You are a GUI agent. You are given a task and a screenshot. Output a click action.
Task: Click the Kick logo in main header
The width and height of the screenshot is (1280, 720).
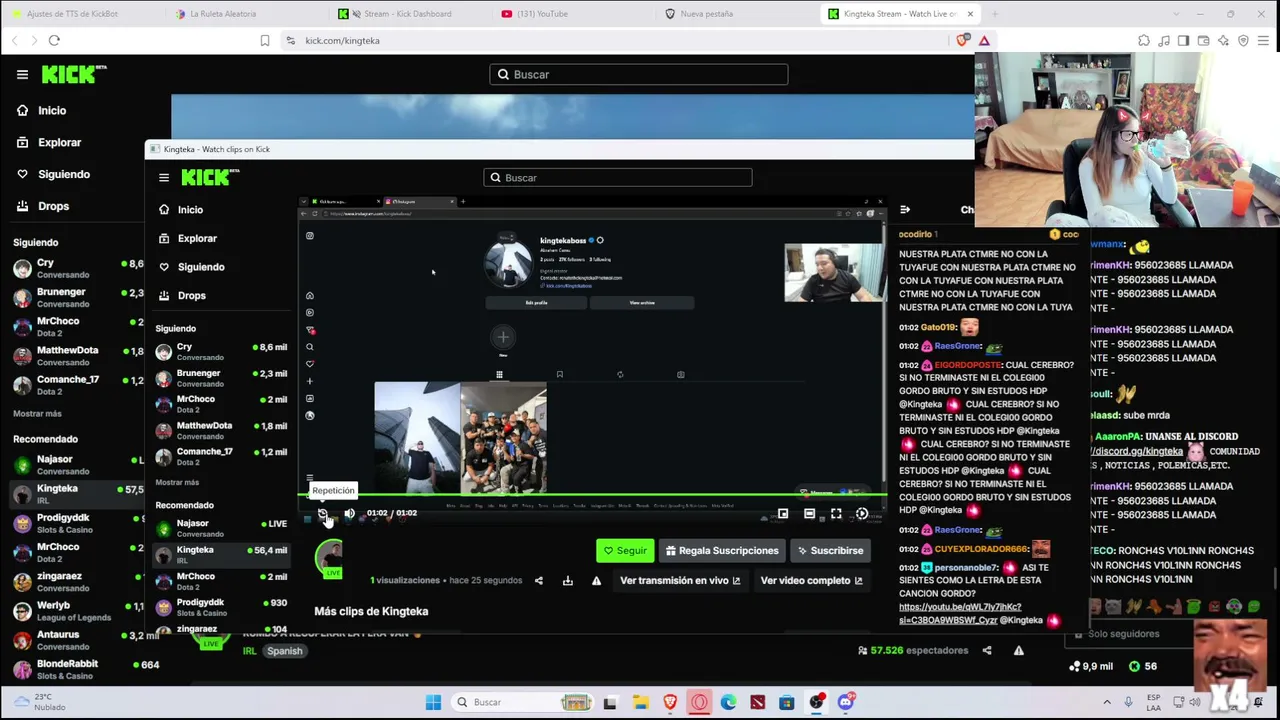(x=74, y=74)
